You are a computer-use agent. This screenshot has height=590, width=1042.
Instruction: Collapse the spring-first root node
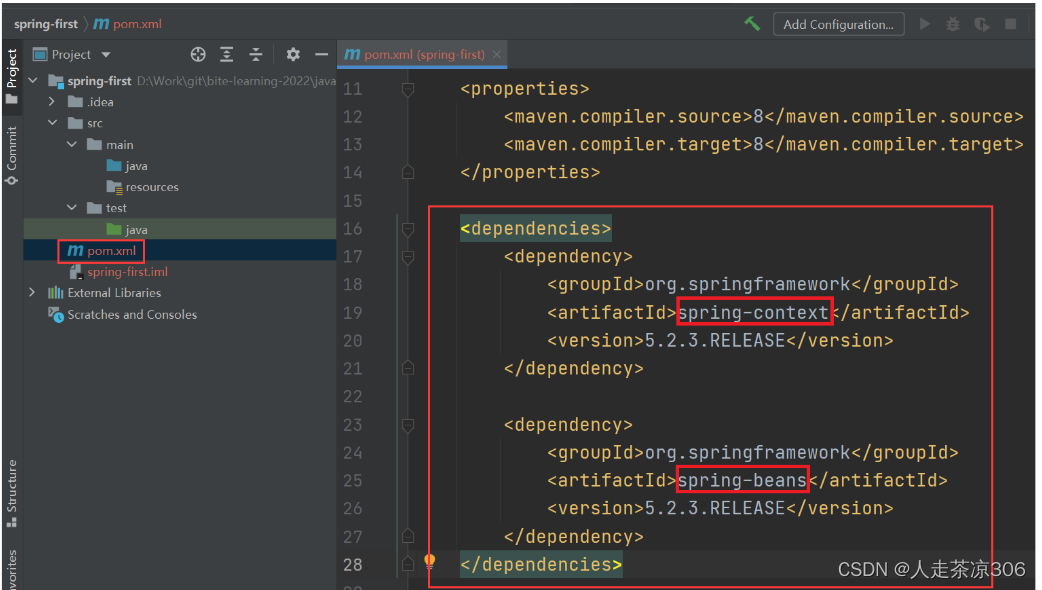pos(33,80)
